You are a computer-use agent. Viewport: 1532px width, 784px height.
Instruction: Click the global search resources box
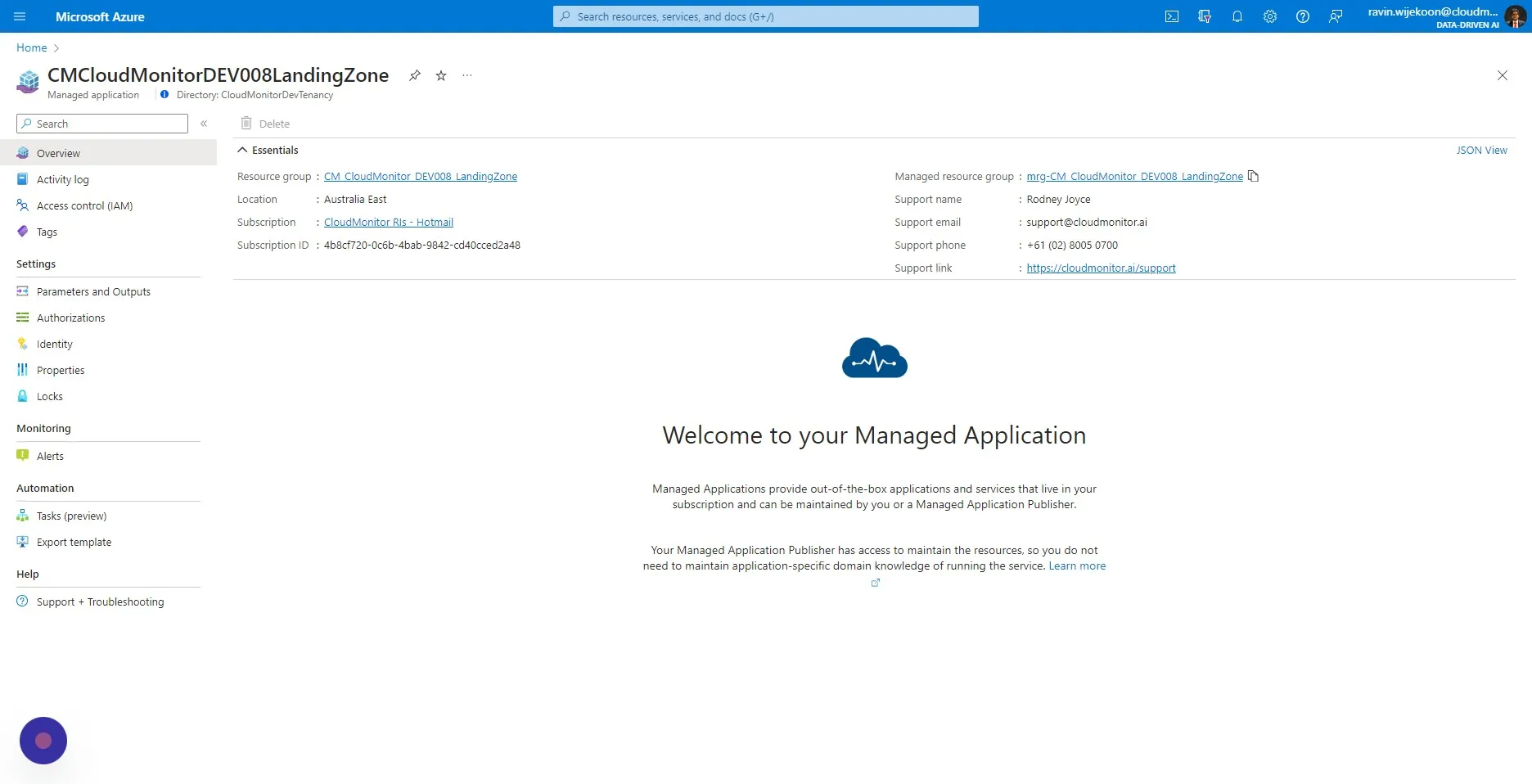point(766,16)
